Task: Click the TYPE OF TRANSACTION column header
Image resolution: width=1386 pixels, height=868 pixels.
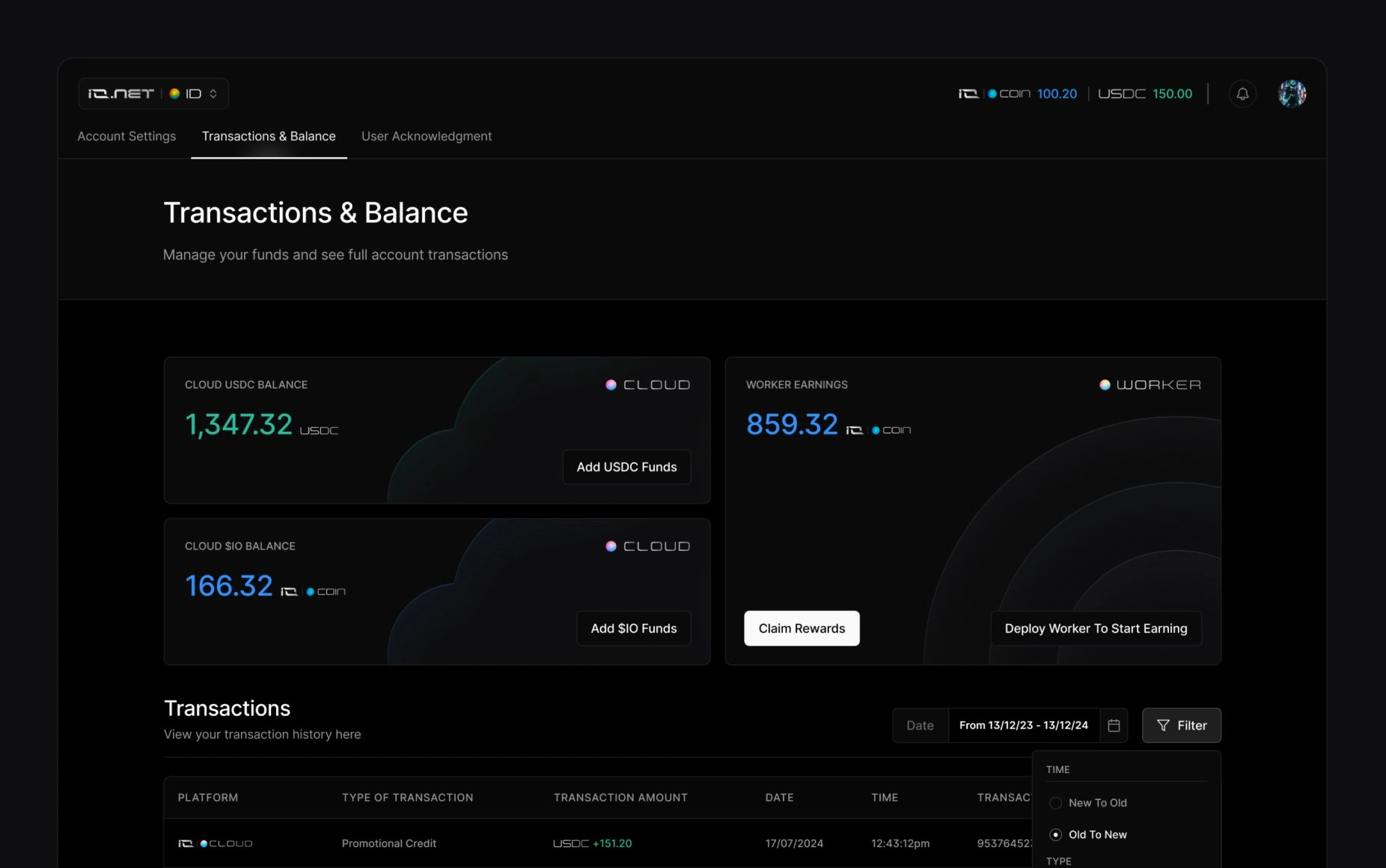Action: pos(407,798)
